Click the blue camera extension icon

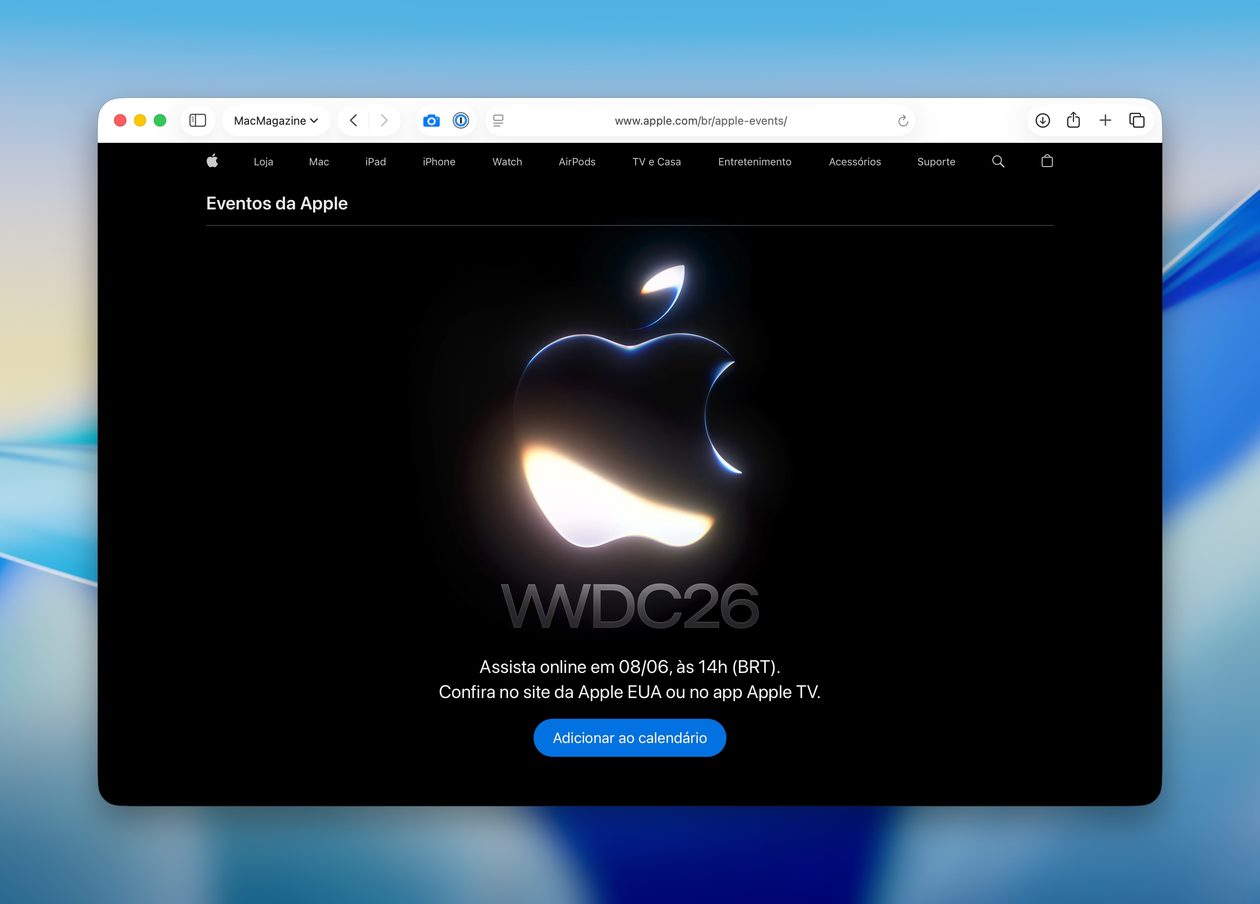pyautogui.click(x=431, y=120)
